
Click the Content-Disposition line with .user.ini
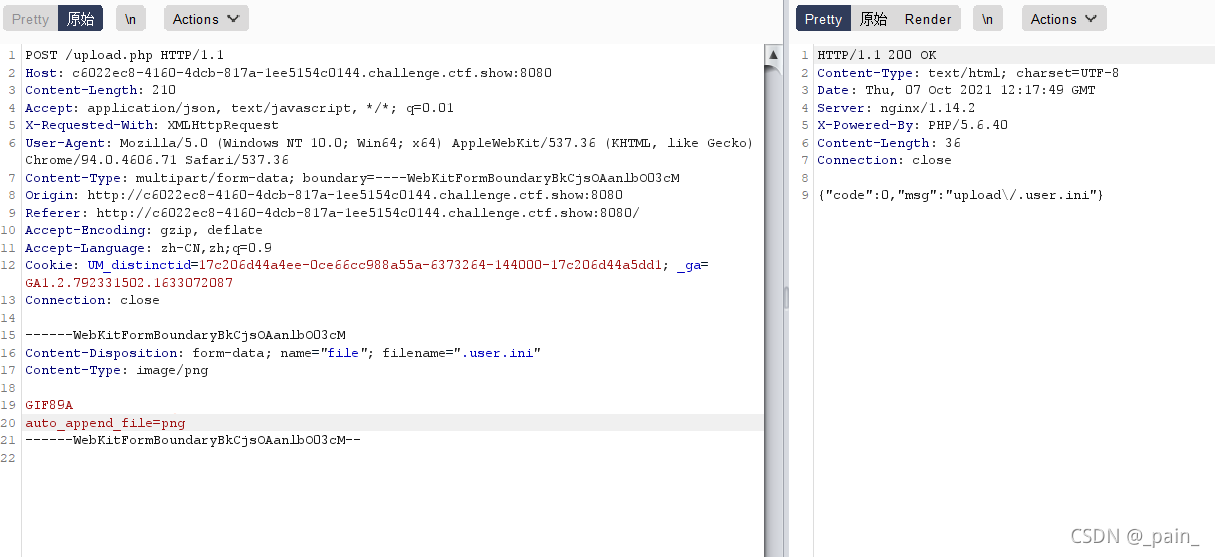283,353
